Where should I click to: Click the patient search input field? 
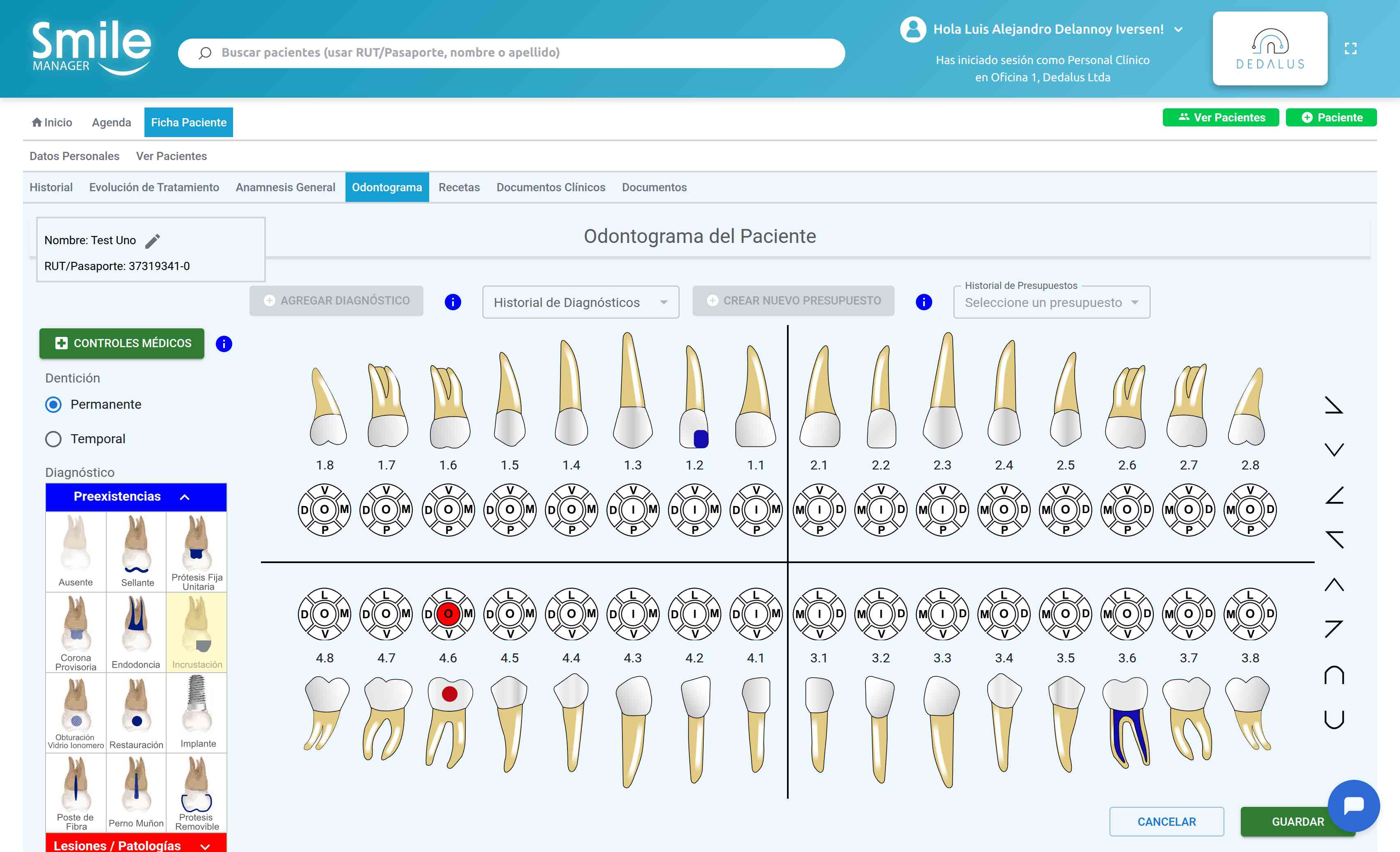[x=511, y=53]
